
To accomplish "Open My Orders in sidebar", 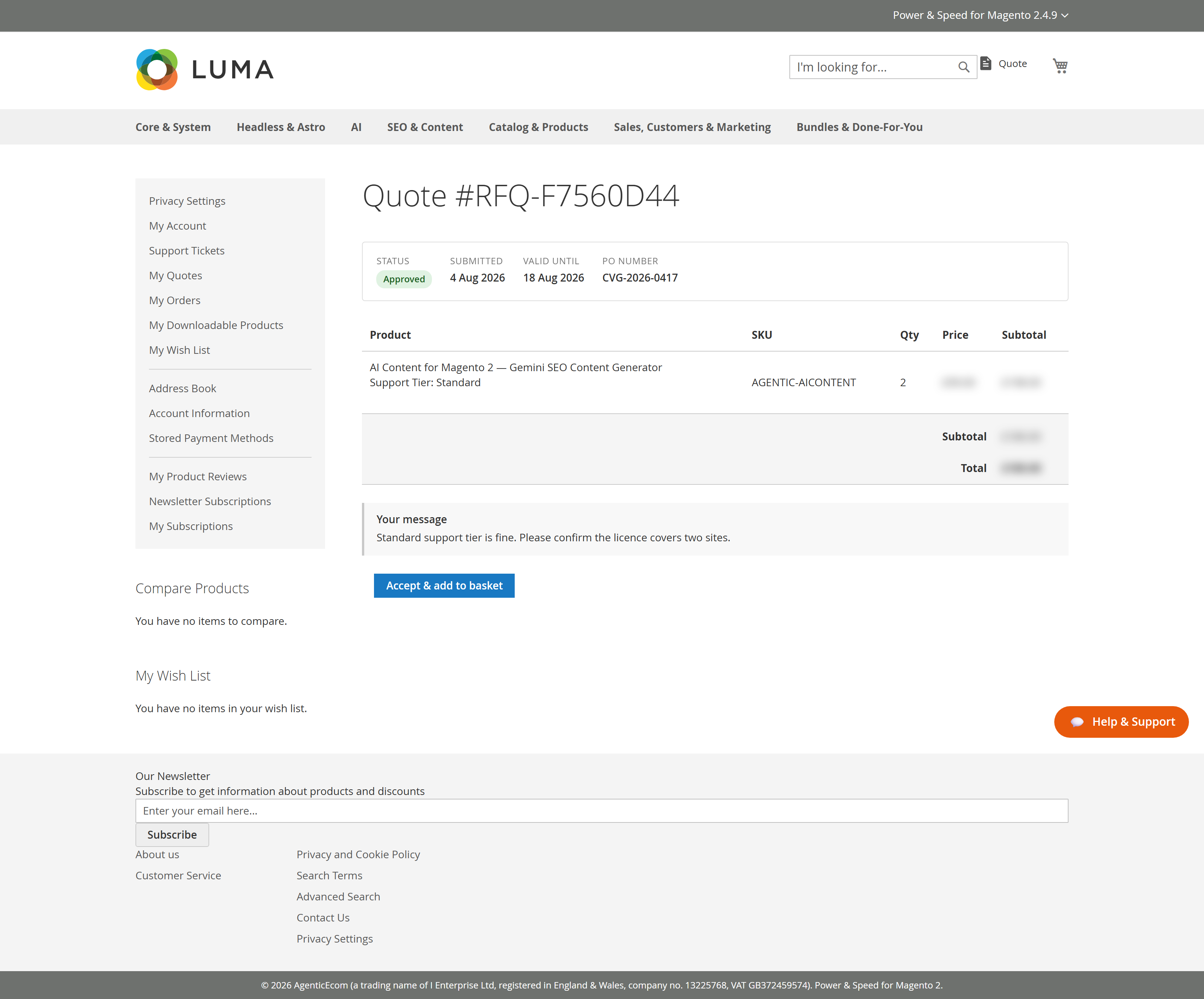I will (175, 300).
